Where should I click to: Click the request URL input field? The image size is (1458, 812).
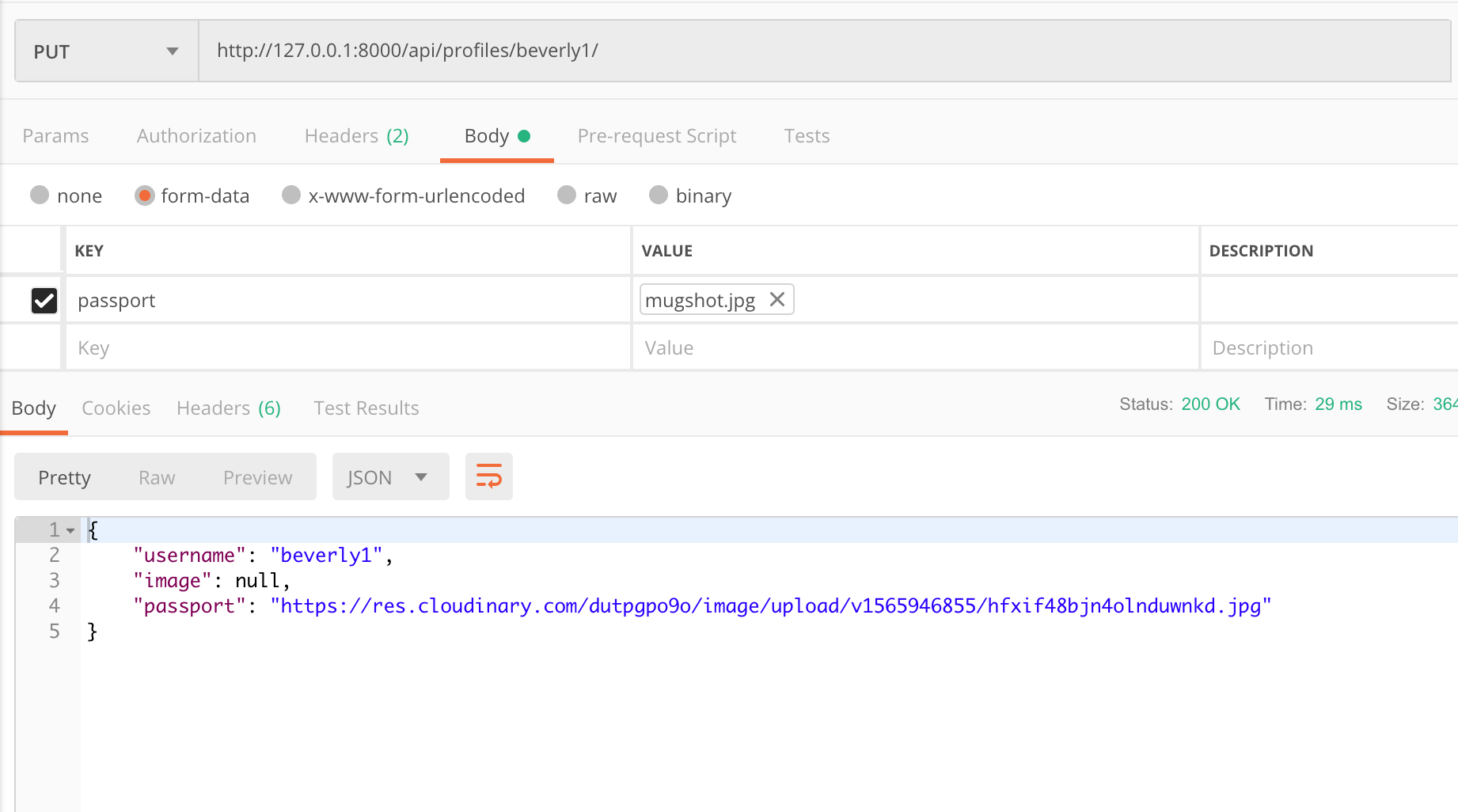(712, 50)
